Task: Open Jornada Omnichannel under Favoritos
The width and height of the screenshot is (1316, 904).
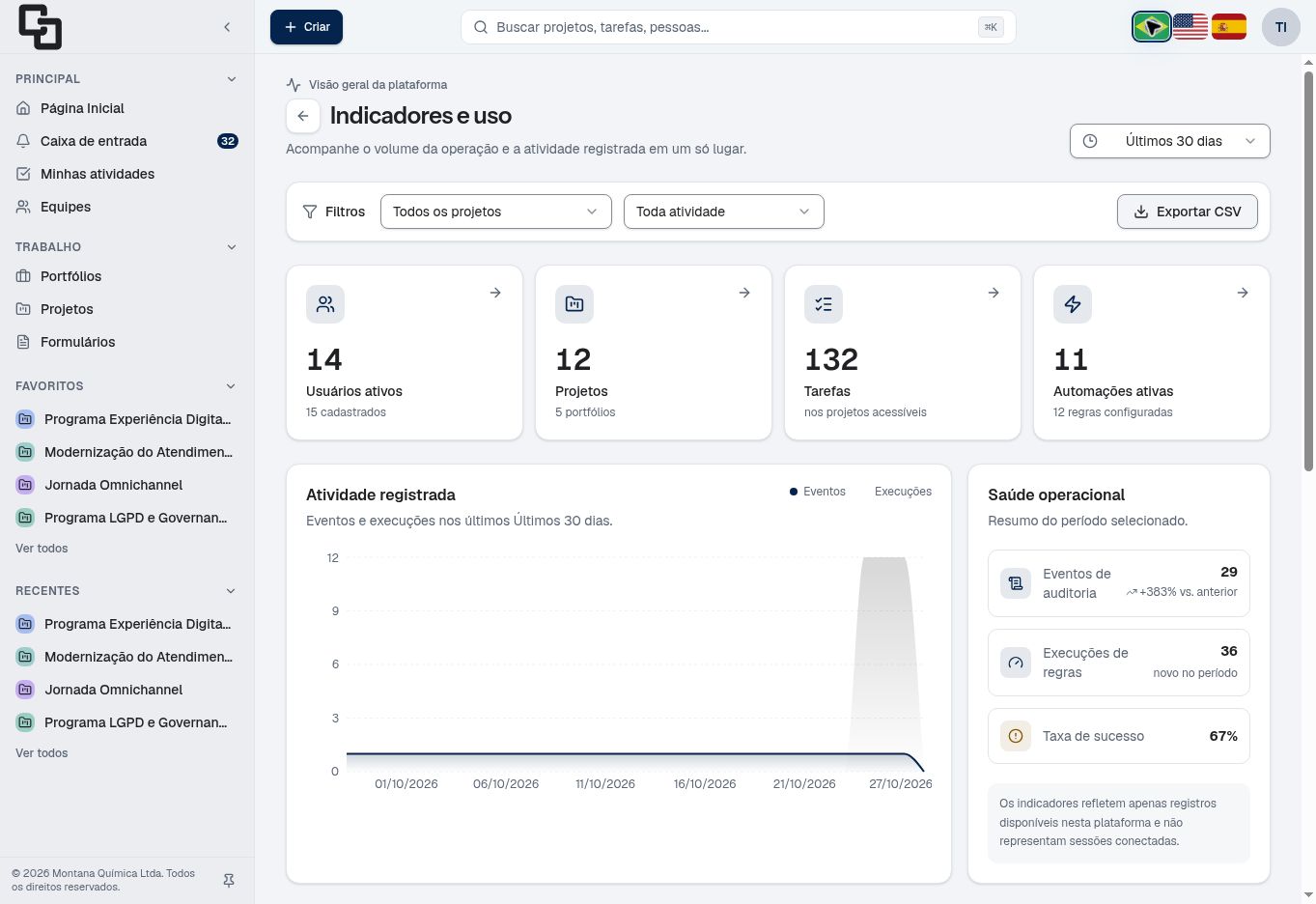Action: (x=126, y=485)
